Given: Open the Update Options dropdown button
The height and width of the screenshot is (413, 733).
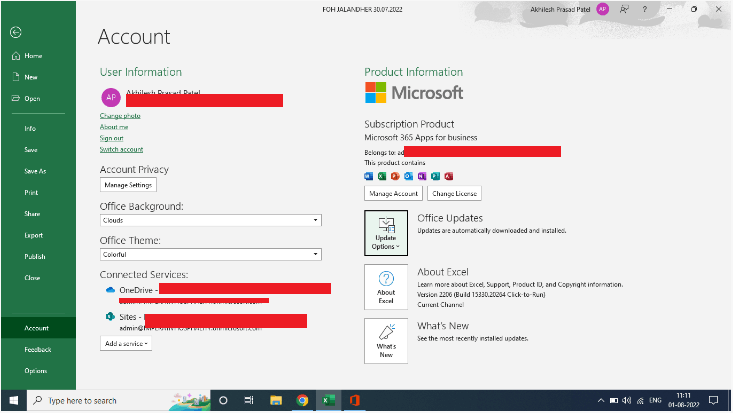Looking at the screenshot, I should coord(386,233).
